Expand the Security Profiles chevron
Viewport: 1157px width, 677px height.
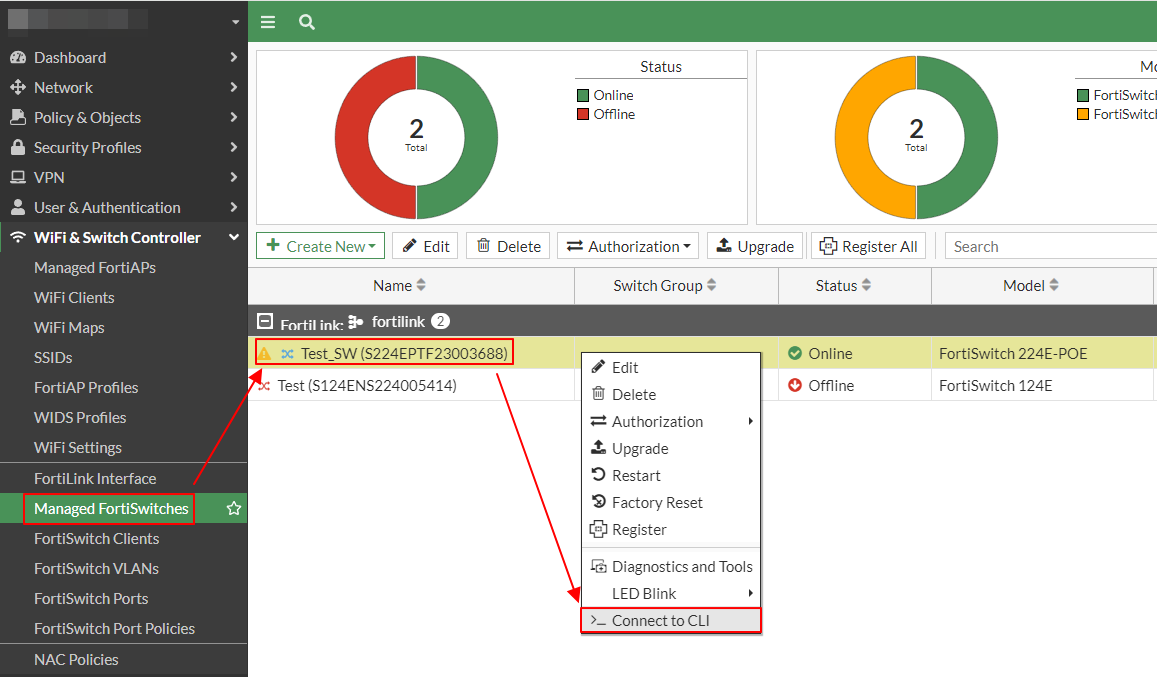click(234, 147)
